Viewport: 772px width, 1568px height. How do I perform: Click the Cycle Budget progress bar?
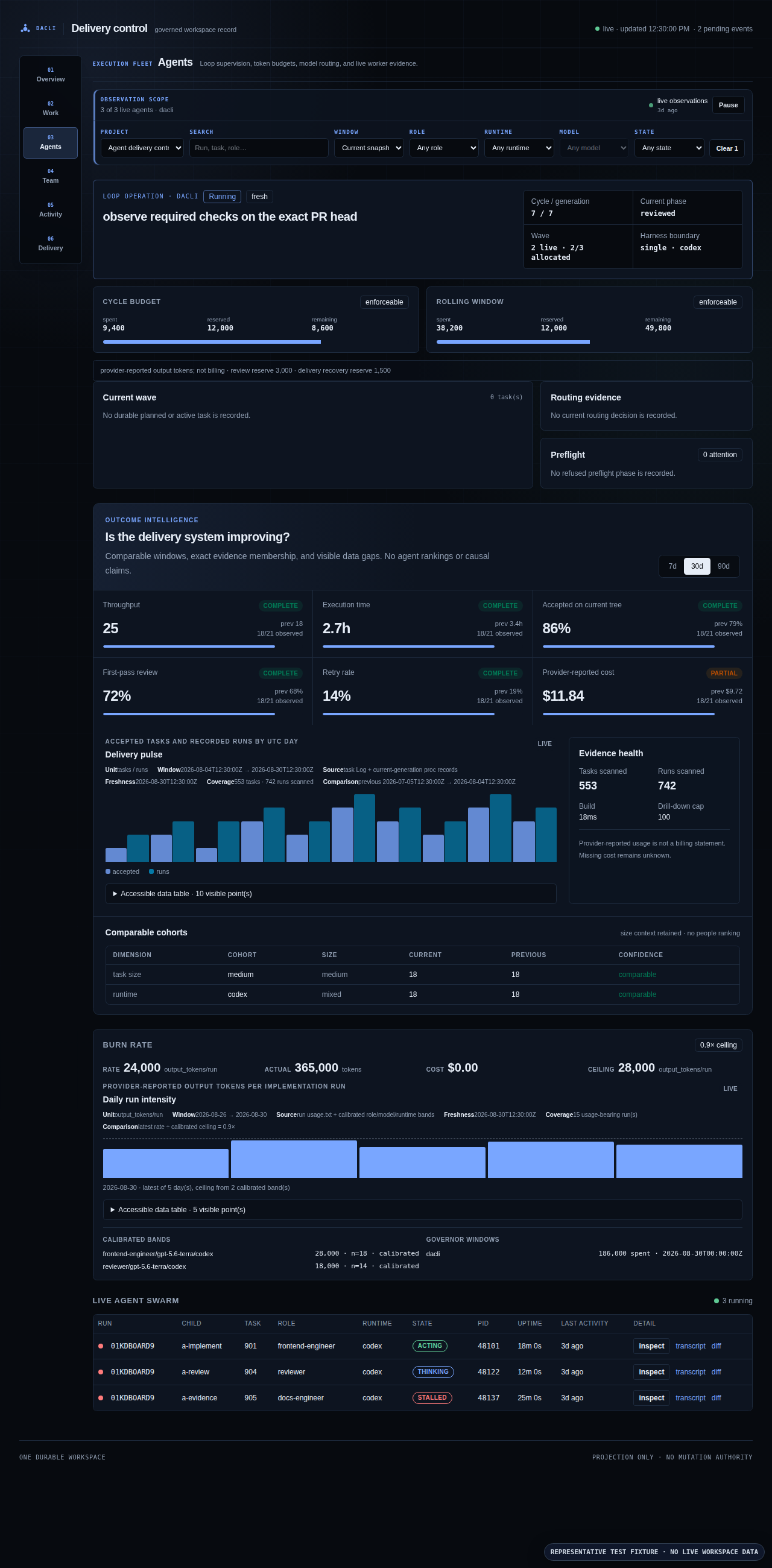click(x=256, y=342)
